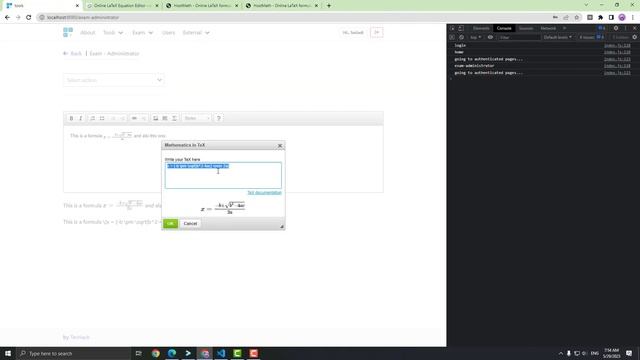Open the Users page in navigation
640x360 pixels.
pyautogui.click(x=168, y=33)
